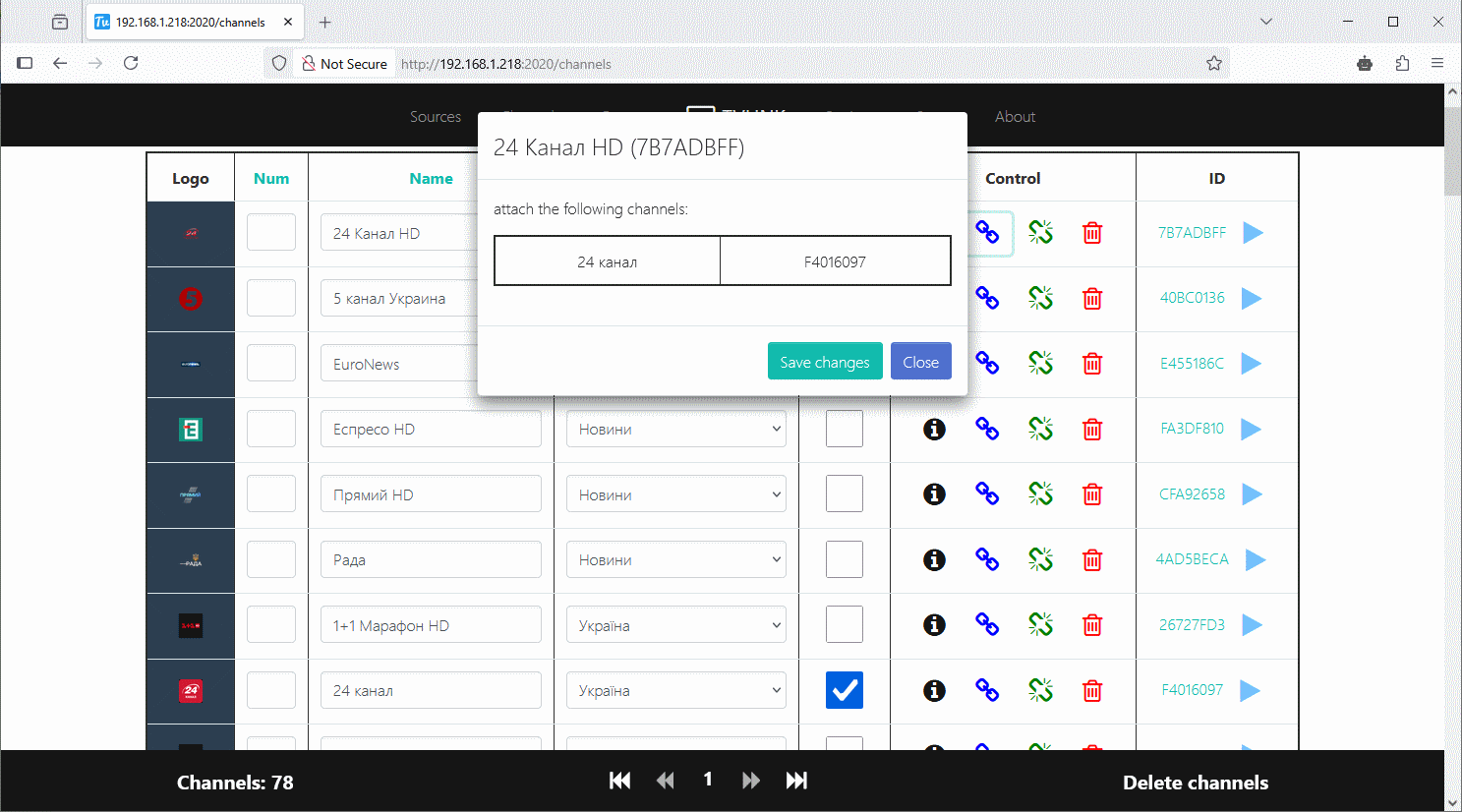Play channel F4016097
Screen dimensions: 1462x812
tap(1250, 691)
